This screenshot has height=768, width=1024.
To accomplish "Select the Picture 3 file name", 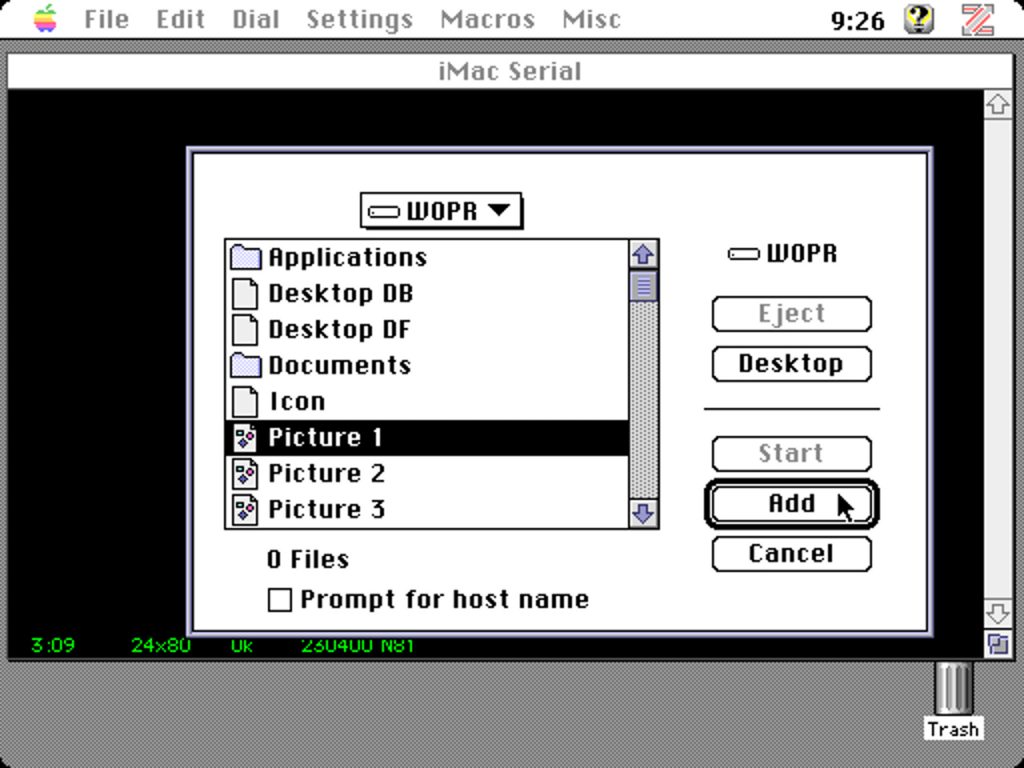I will click(327, 509).
